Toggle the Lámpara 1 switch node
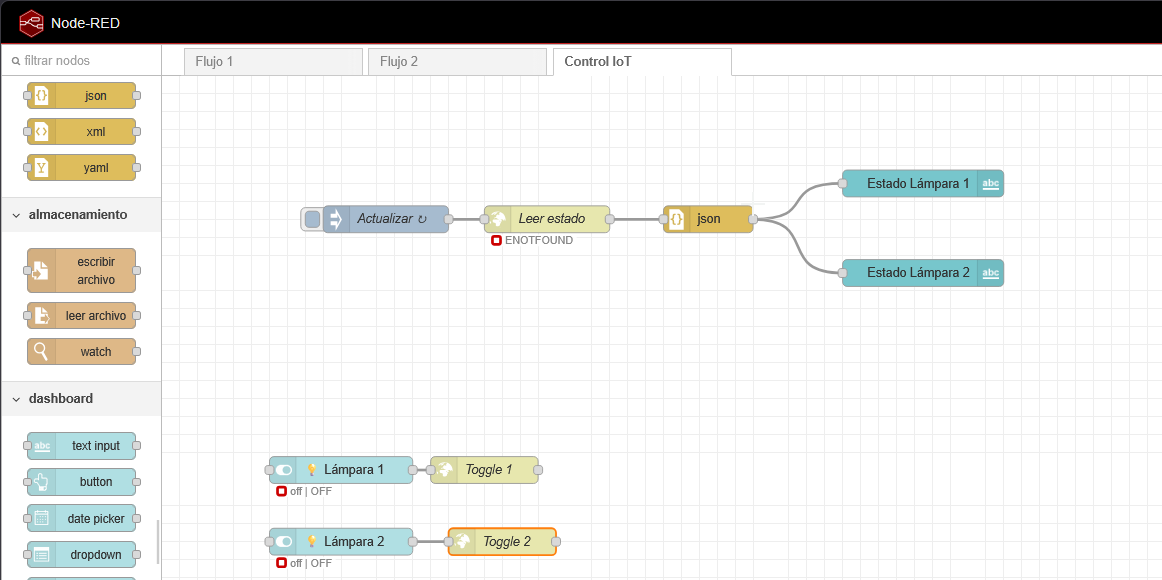 point(284,470)
